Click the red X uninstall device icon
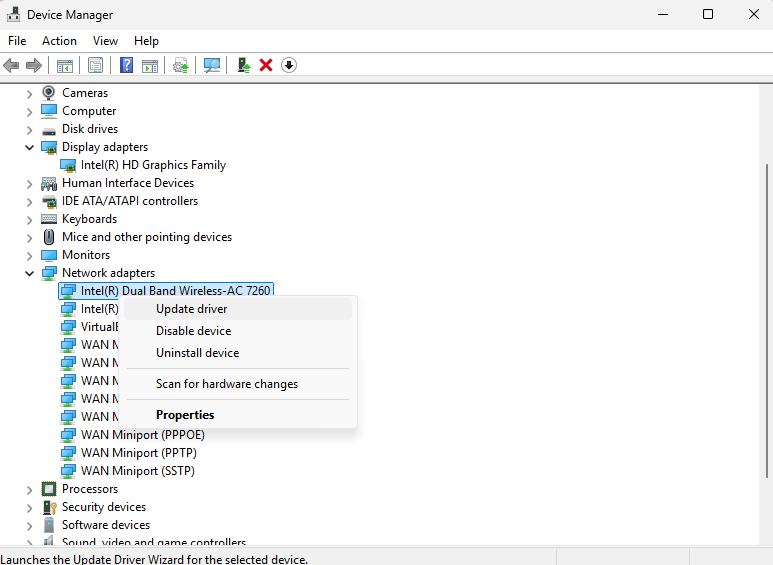The width and height of the screenshot is (773, 565). coord(266,65)
